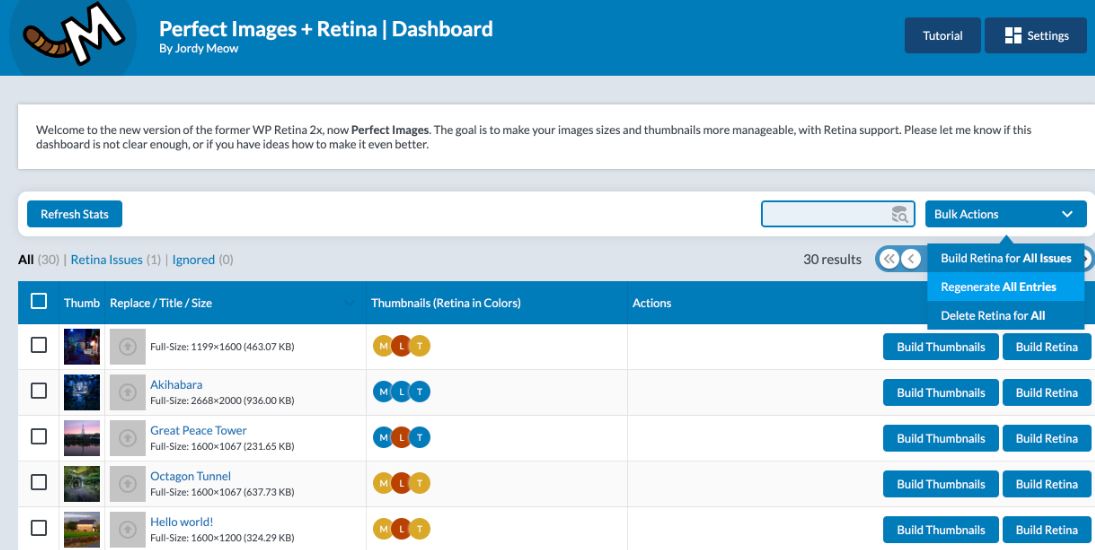The height and width of the screenshot is (550, 1095).
Task: Tick checkbox for Great Peace Tower row
Action: click(x=39, y=437)
